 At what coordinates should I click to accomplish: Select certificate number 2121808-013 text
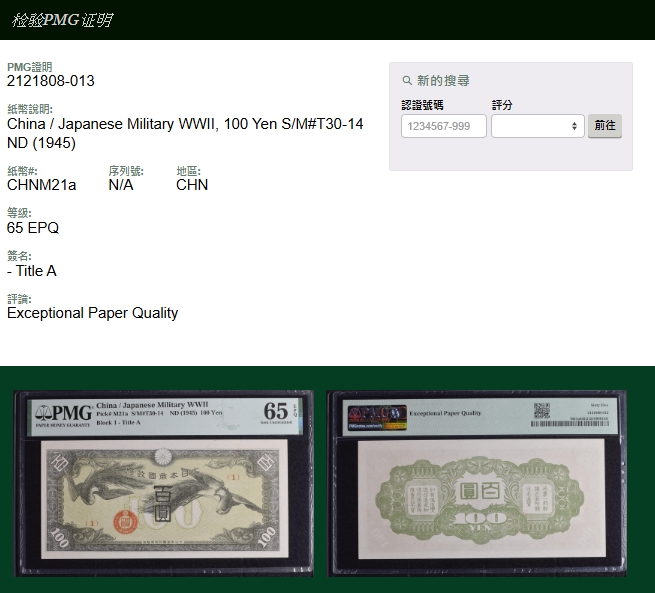pos(51,81)
